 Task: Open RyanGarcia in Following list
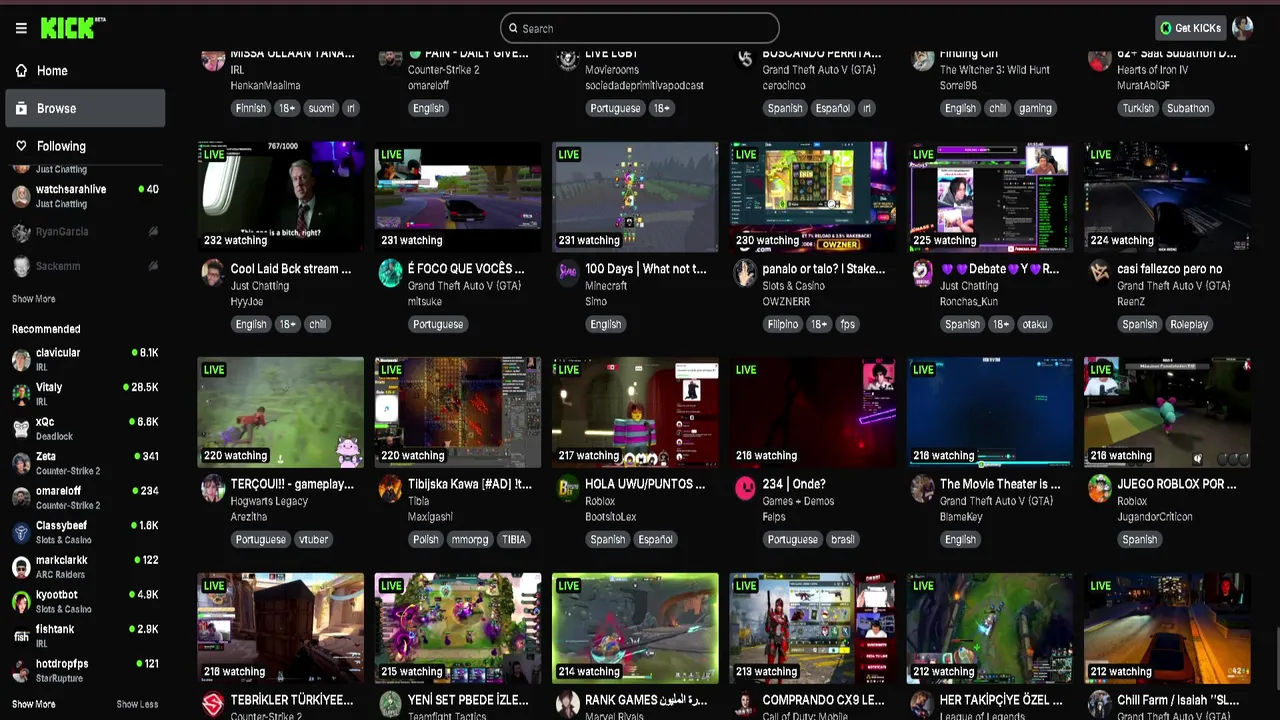point(85,231)
